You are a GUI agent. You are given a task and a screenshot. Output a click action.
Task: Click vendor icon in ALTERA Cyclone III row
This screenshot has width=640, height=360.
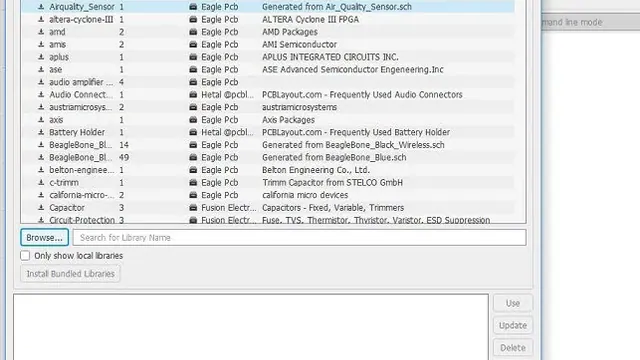click(x=193, y=20)
